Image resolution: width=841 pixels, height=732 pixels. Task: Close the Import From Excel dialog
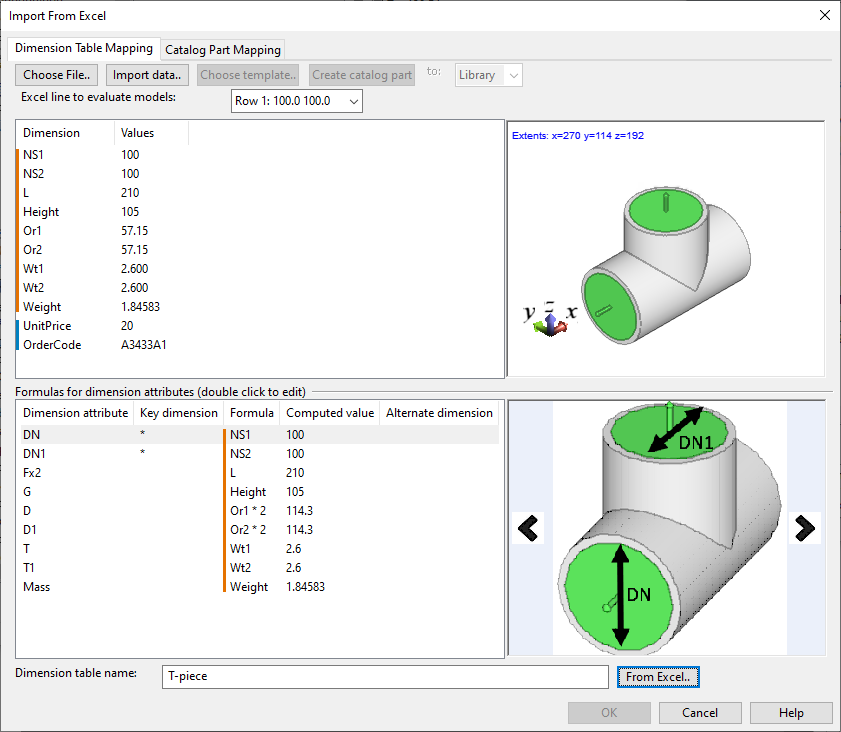click(823, 15)
